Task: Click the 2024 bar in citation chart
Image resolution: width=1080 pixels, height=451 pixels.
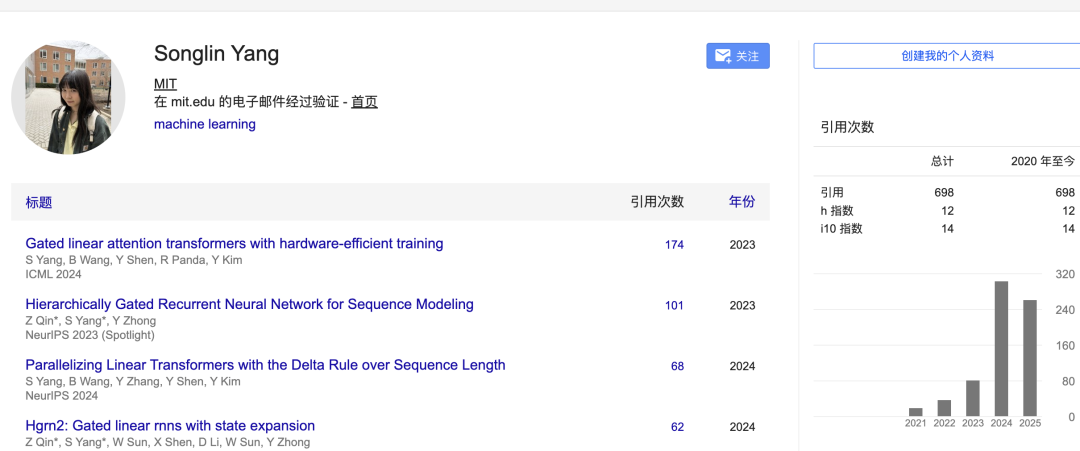Action: click(1001, 349)
